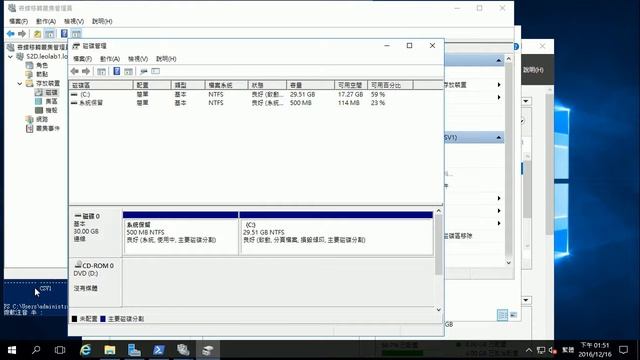Click connect/settings icon in Disk Management toolbar
Viewport: 640px width, 360px height.
[143, 71]
